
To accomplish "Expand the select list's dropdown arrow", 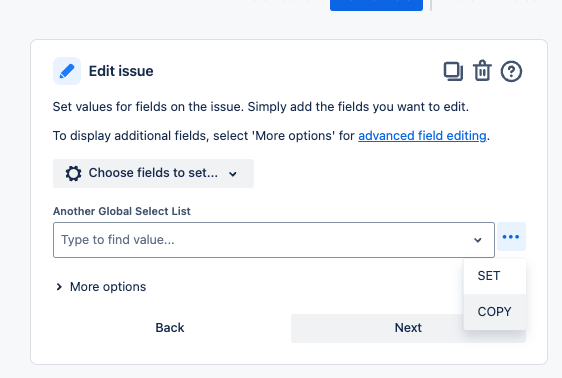I will tap(477, 240).
